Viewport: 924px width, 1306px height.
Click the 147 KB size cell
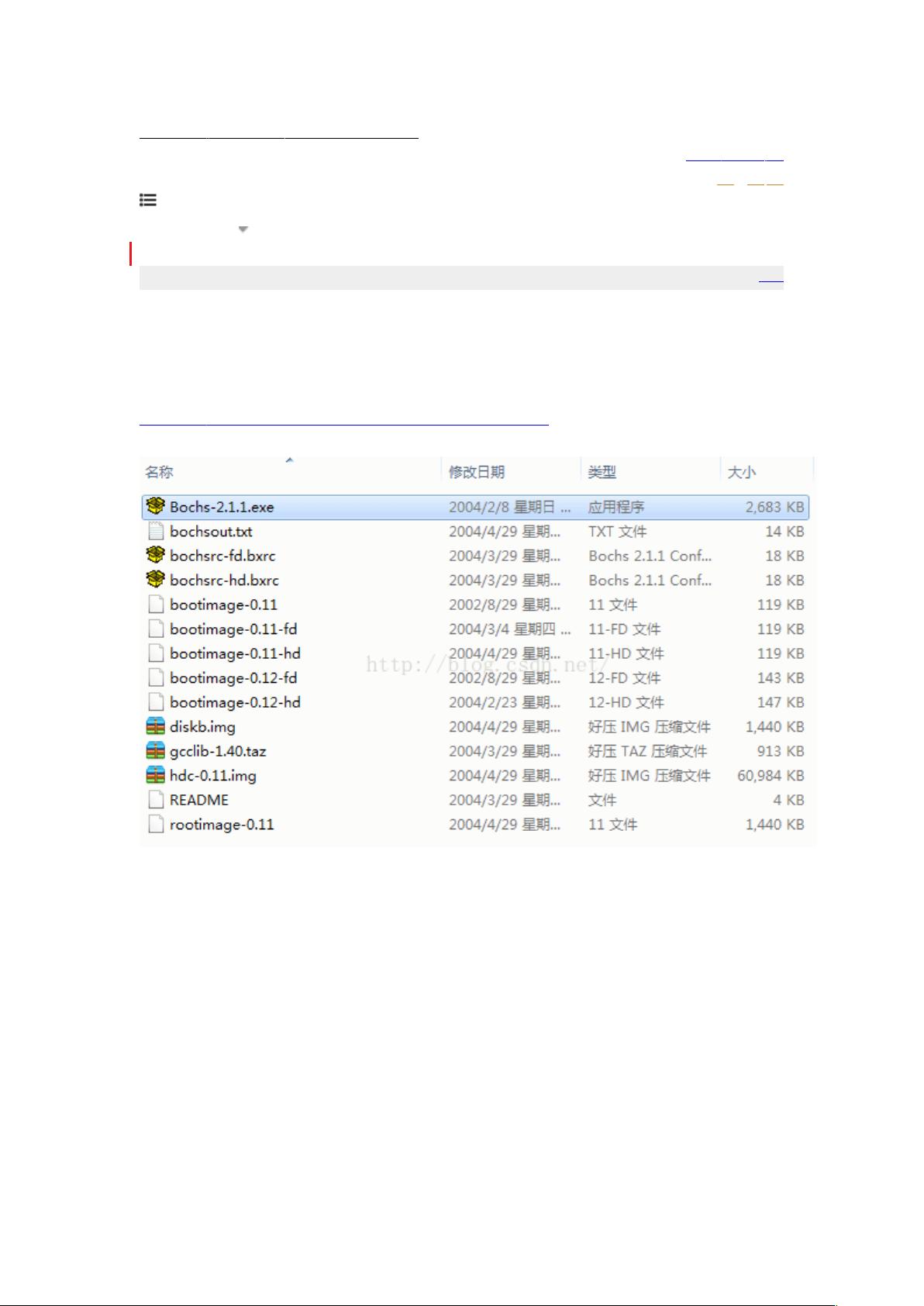pos(781,702)
